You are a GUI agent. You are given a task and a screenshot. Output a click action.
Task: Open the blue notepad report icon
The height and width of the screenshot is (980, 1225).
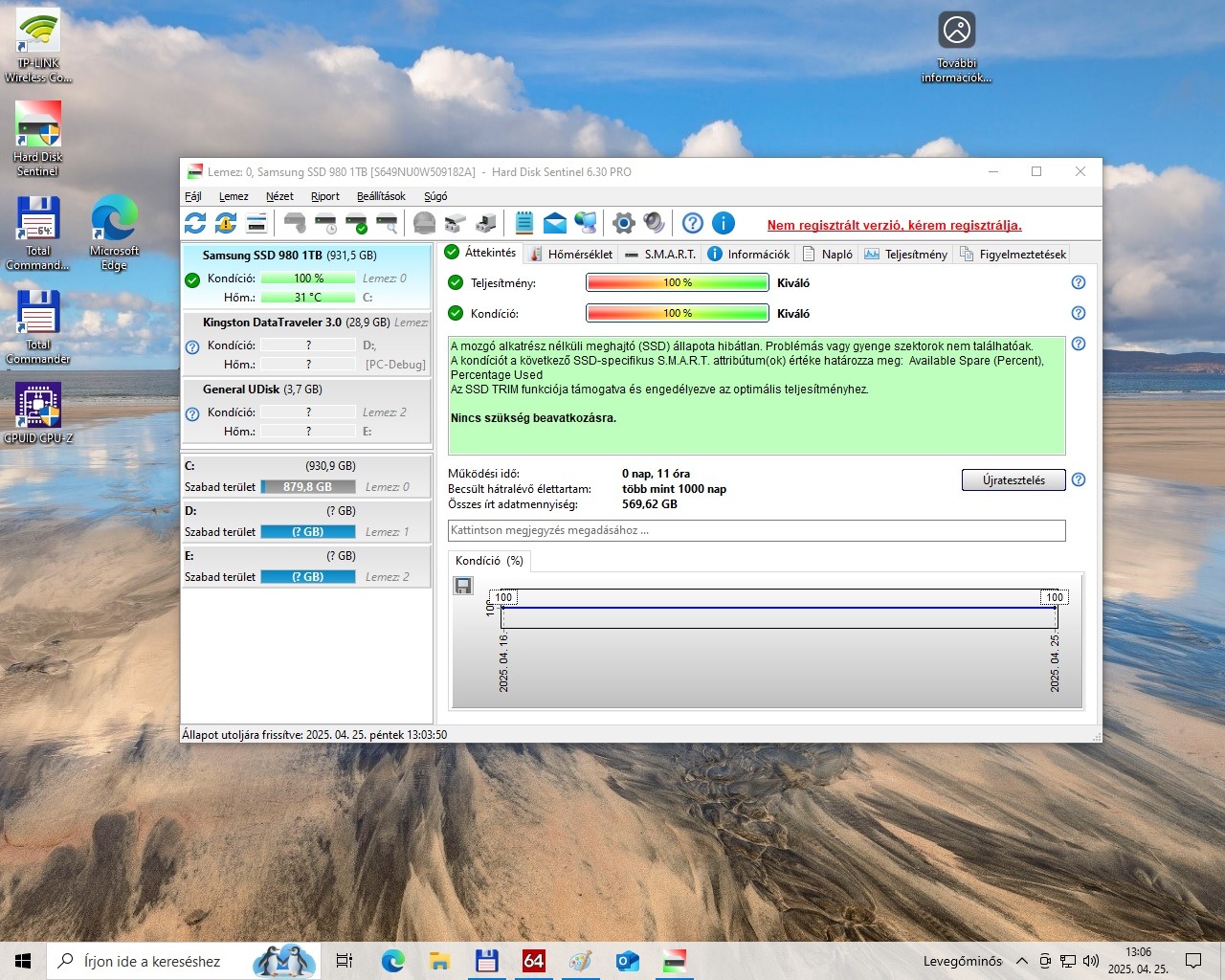(x=524, y=224)
